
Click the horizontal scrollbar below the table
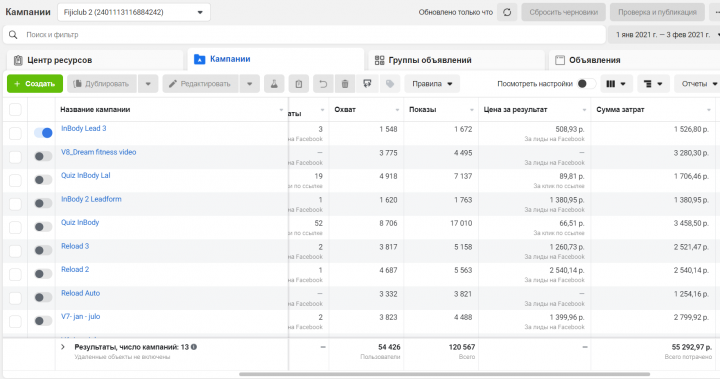pyautogui.click(x=444, y=374)
